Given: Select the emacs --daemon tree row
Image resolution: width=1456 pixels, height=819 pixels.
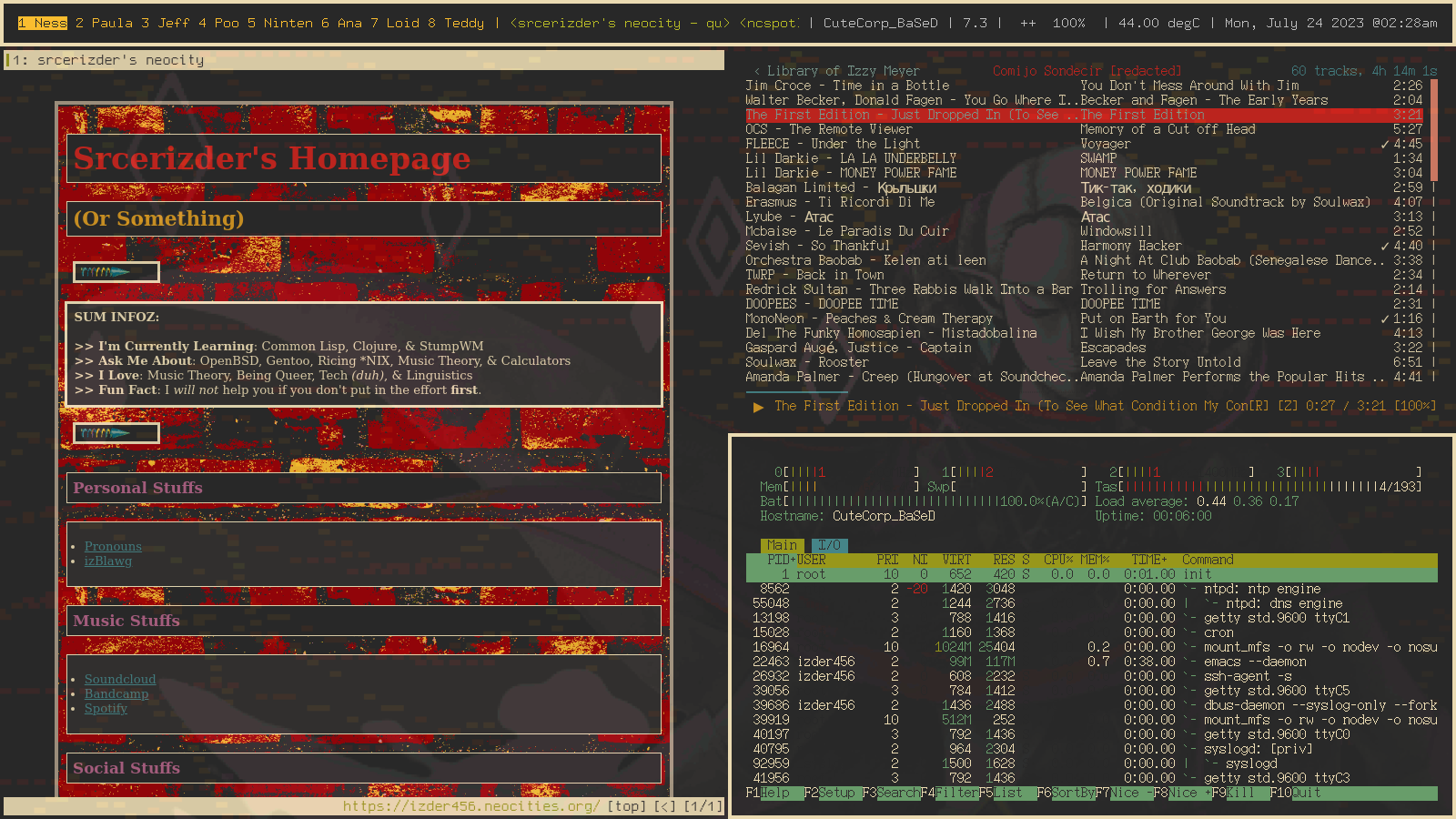Looking at the screenshot, I should point(1254,662).
